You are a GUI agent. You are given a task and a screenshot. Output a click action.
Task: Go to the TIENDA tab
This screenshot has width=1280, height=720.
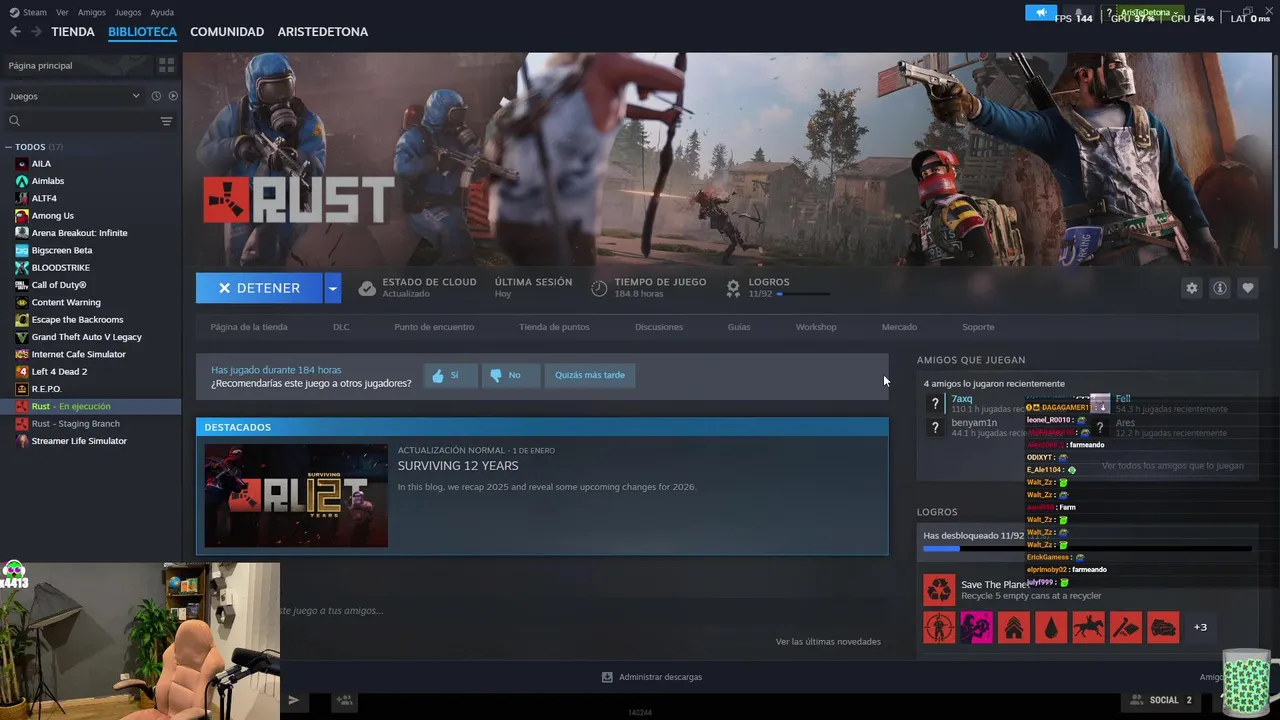pyautogui.click(x=73, y=32)
